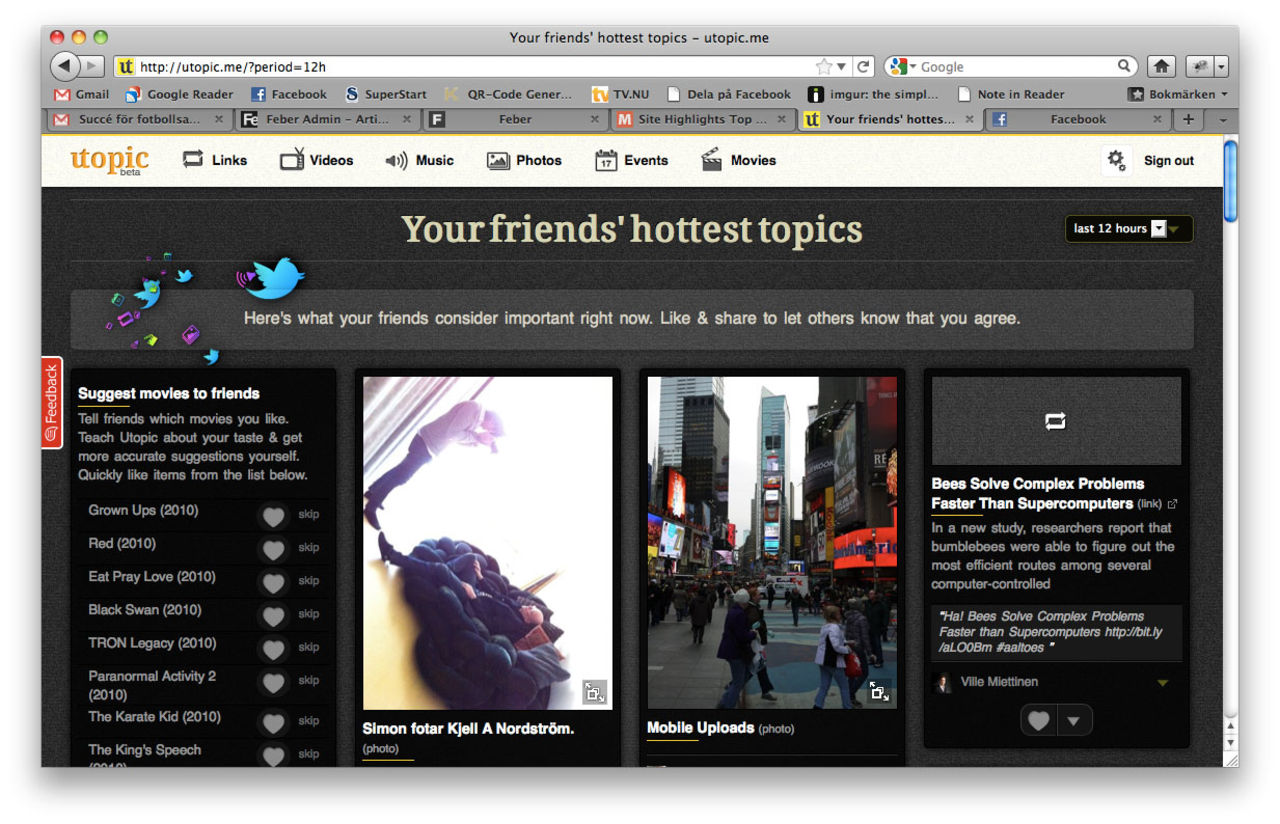Click the Sign out link
Screen dimensions: 1280x824
[1168, 160]
